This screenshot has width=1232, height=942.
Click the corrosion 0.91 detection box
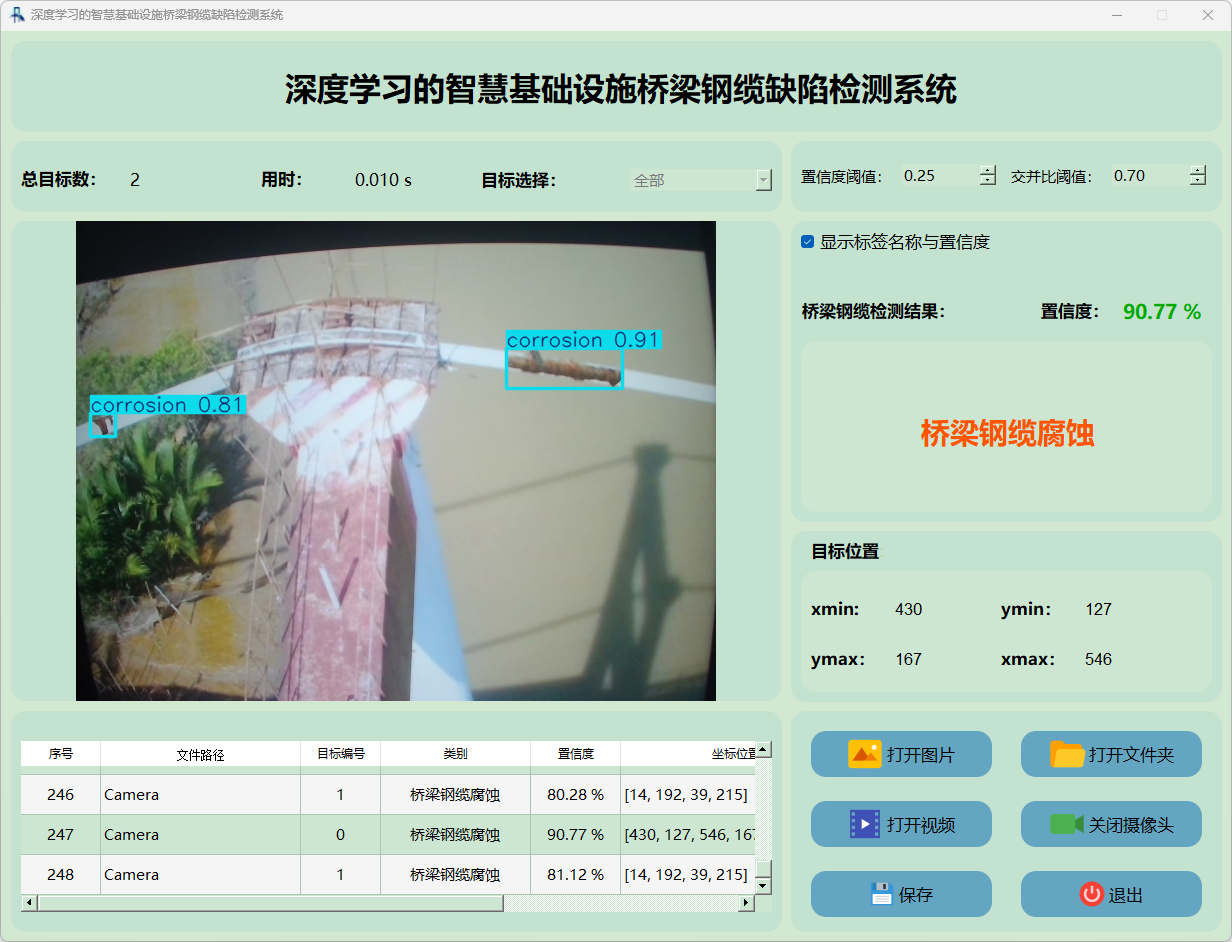point(564,370)
